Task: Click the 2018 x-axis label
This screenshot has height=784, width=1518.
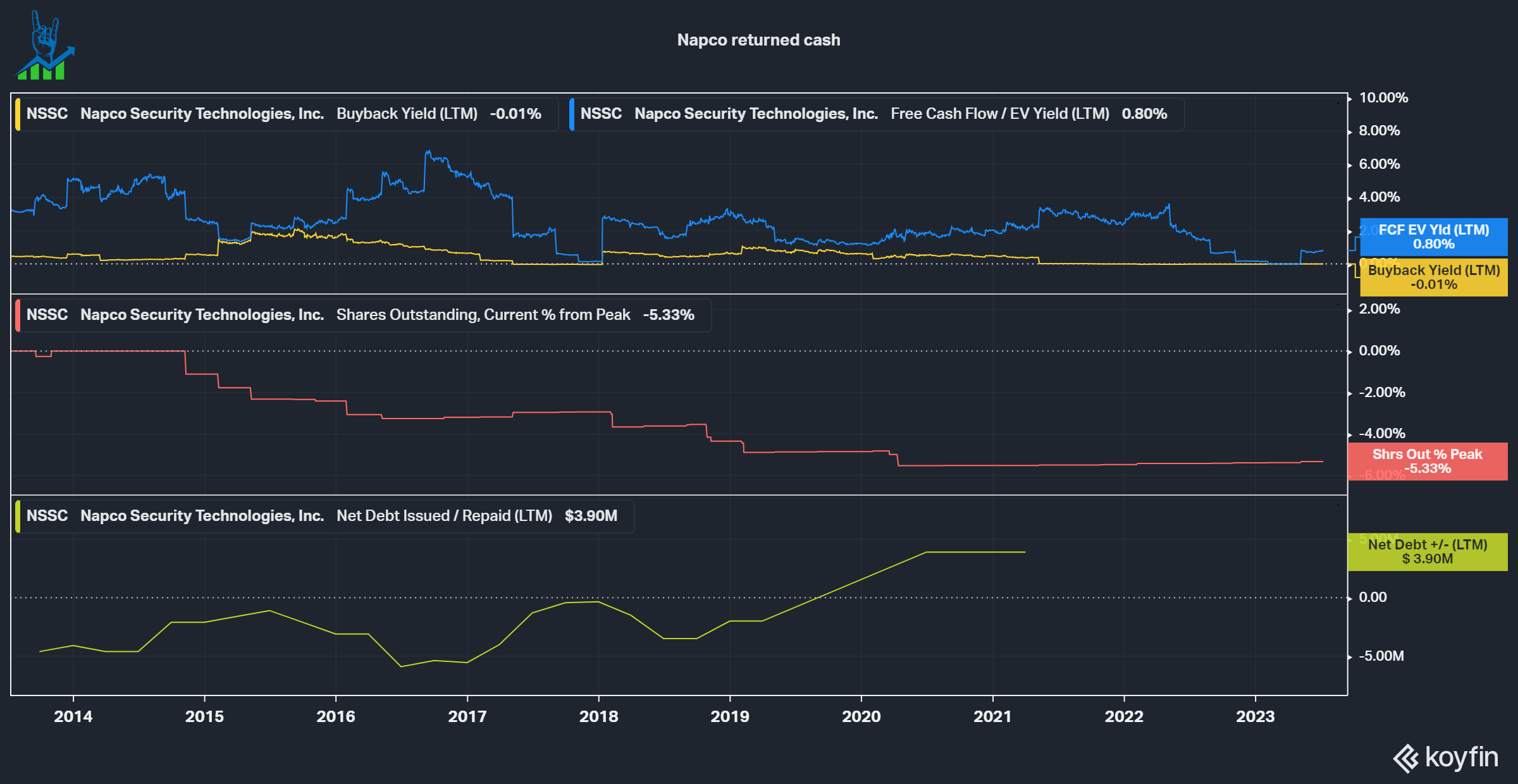Action: [599, 716]
